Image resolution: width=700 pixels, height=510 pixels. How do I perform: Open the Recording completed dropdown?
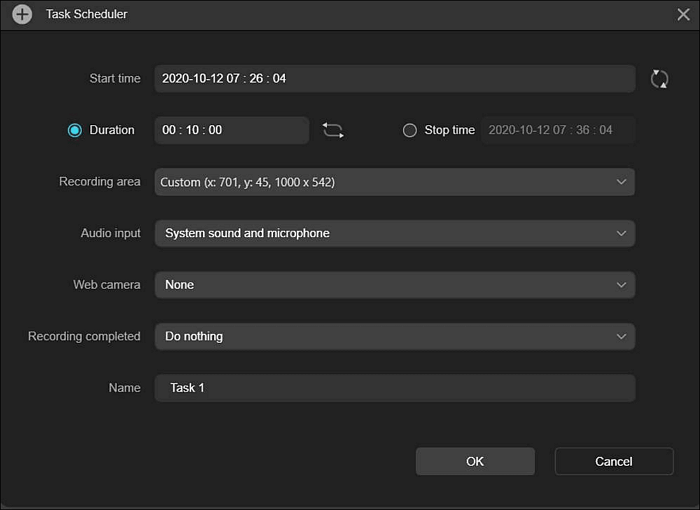point(395,336)
